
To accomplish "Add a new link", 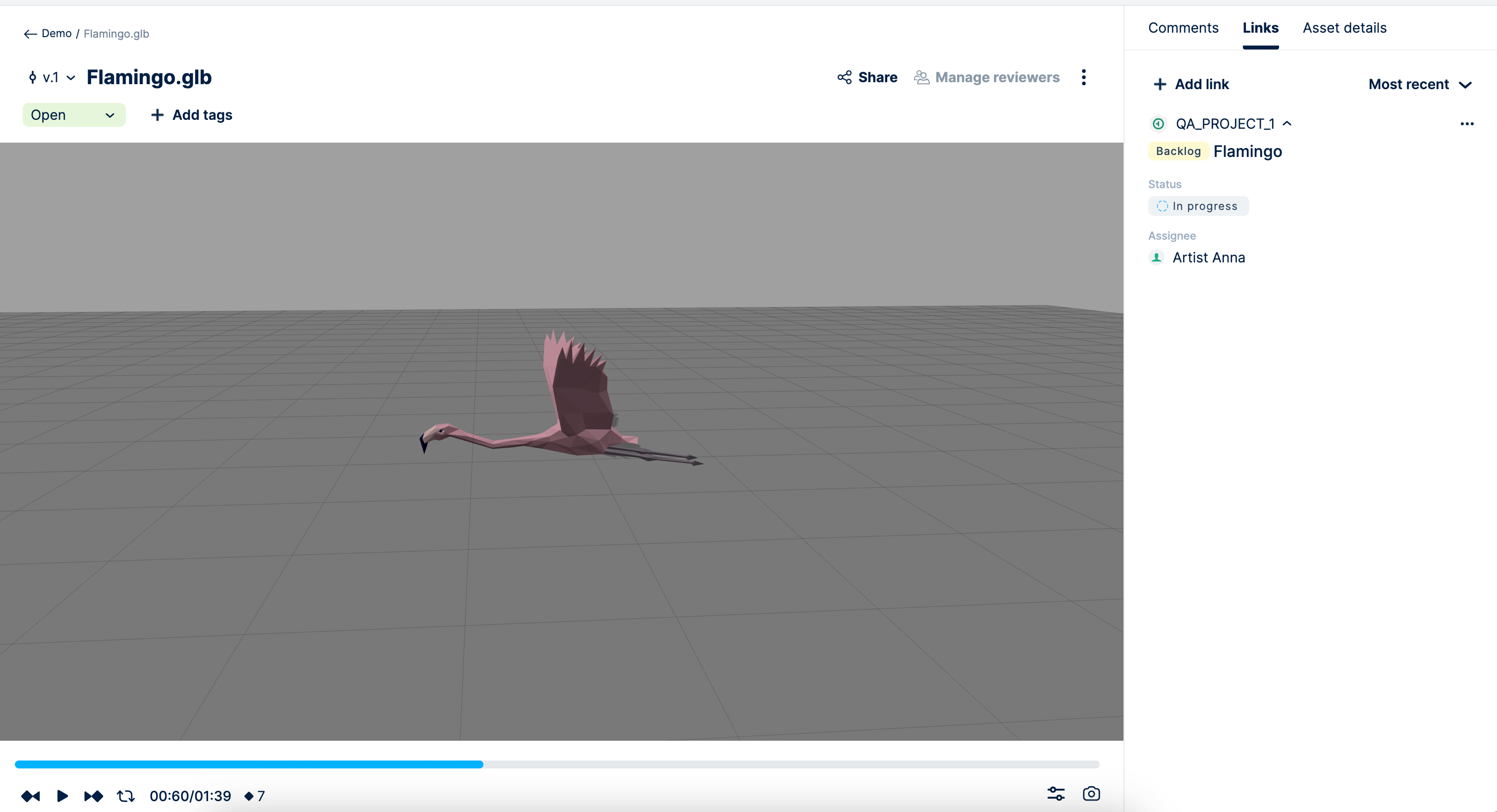I will click(x=1190, y=84).
